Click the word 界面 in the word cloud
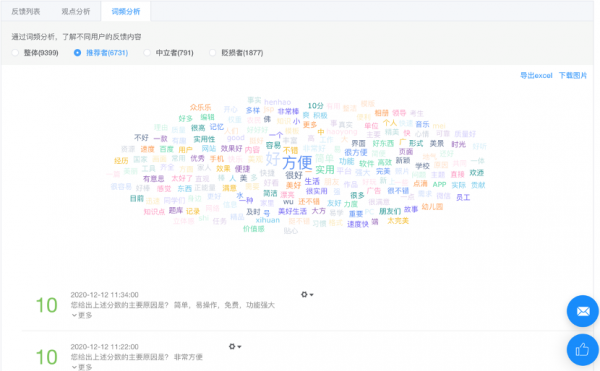 359,143
